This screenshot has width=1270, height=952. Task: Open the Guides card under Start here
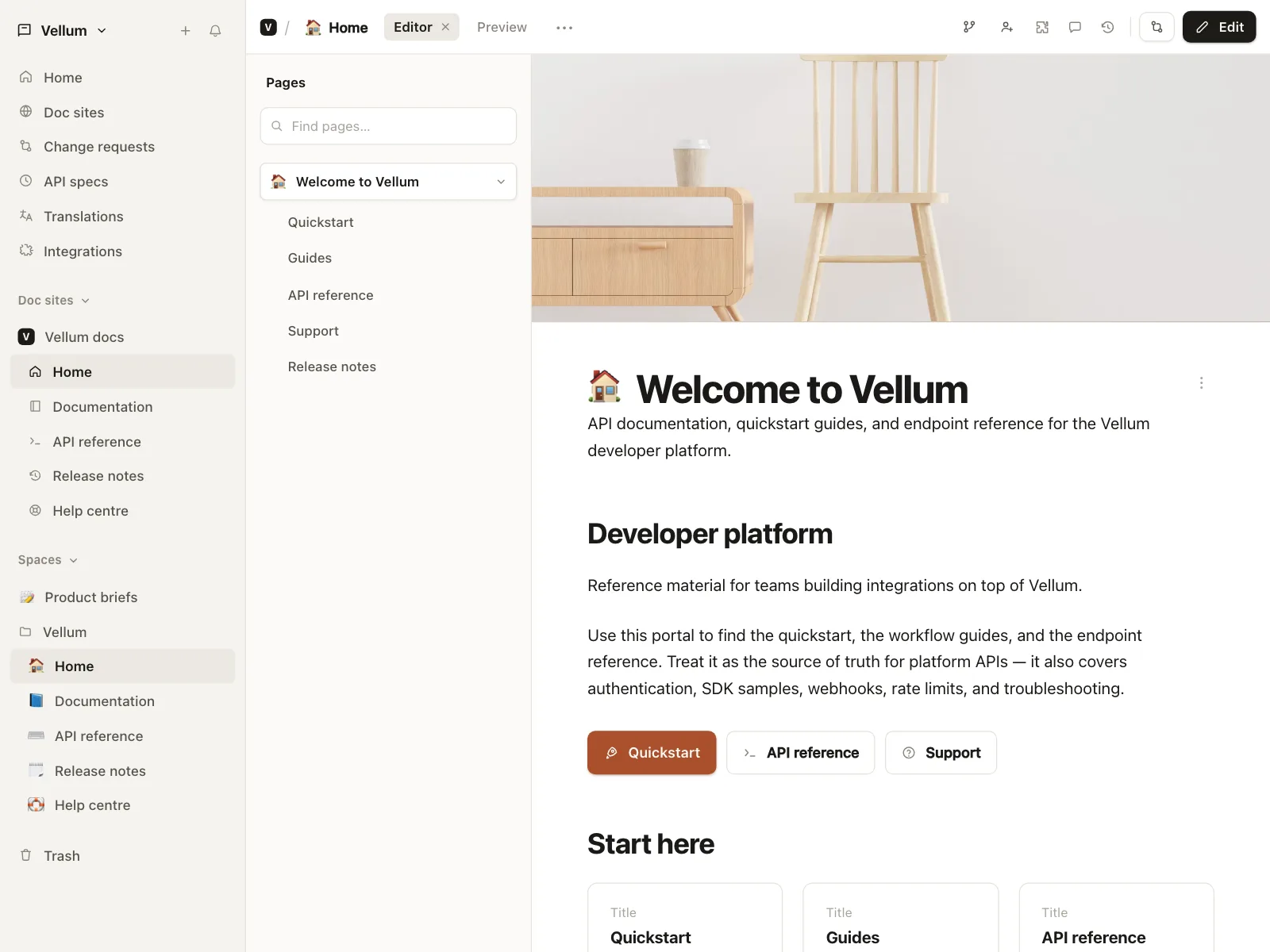coord(901,918)
